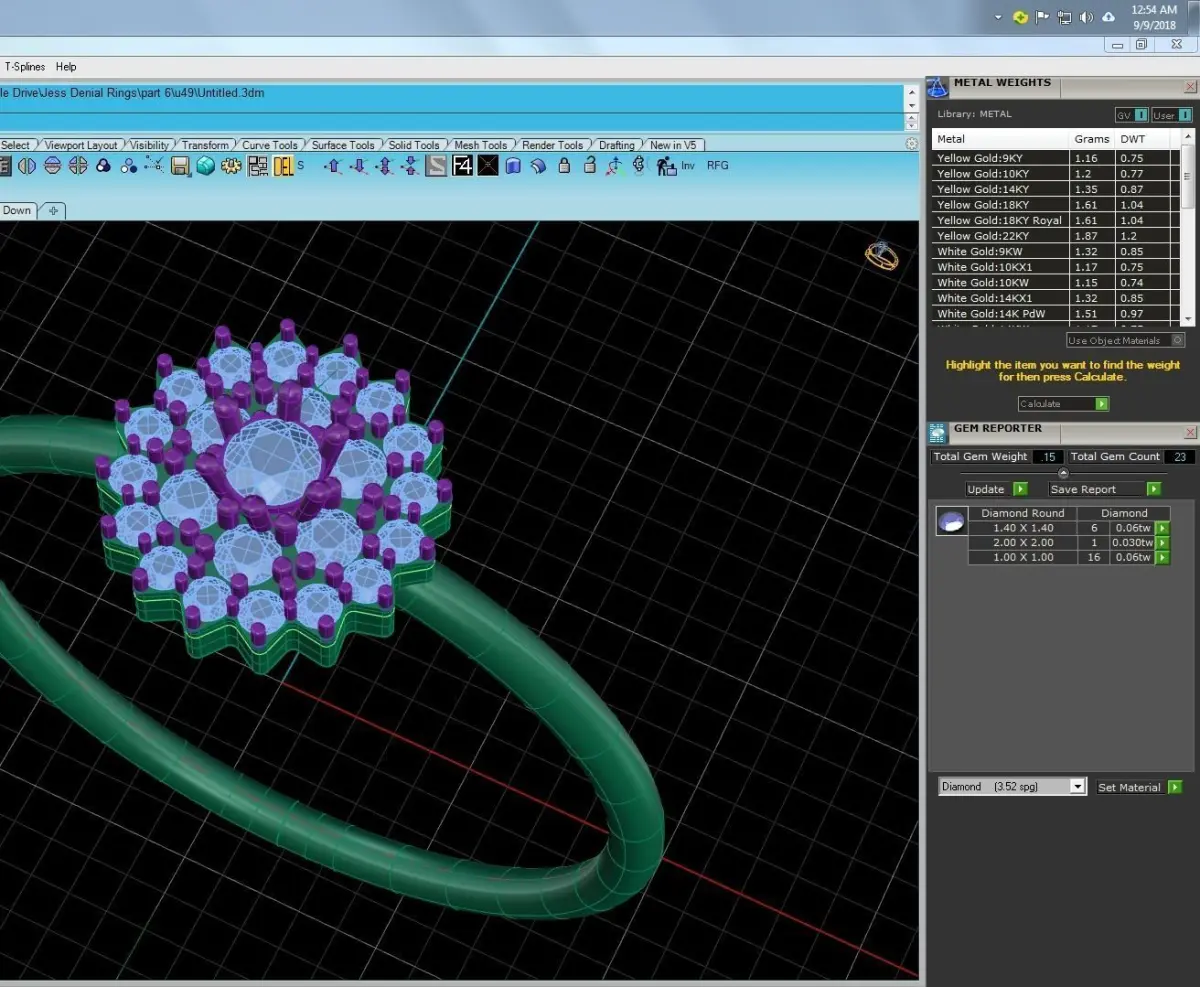This screenshot has width=1200, height=987.
Task: Open the Surface Tools tab
Action: [x=343, y=145]
